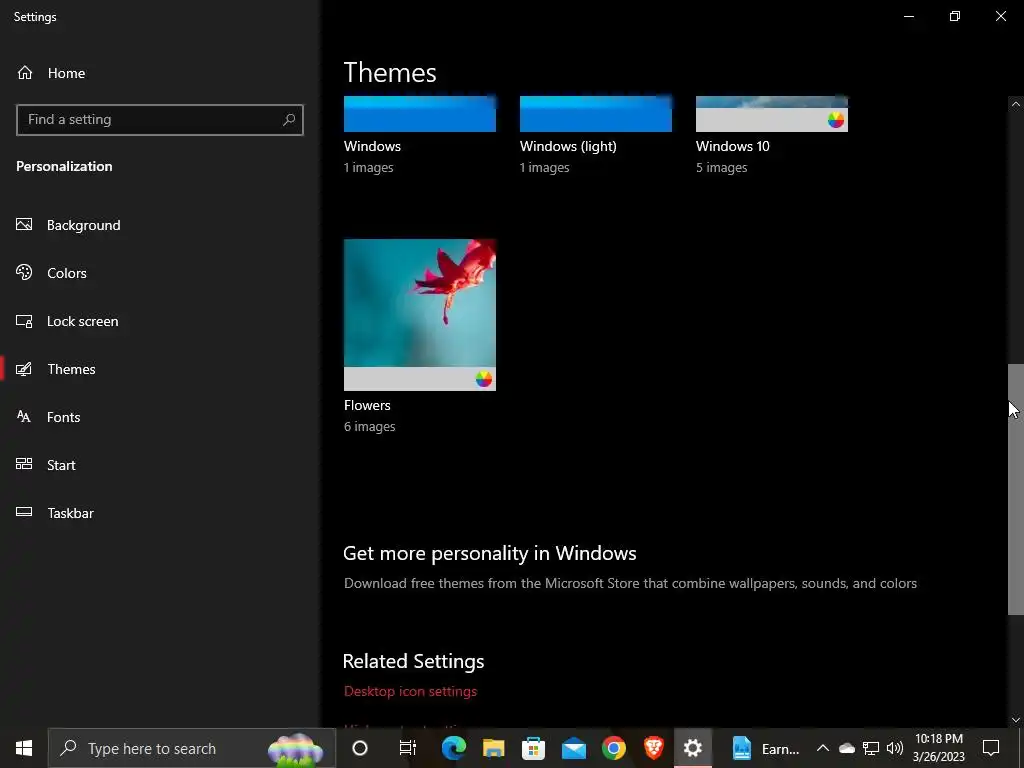Screen dimensions: 1024x768
Task: Open Microsoft Store from taskbar
Action: point(534,748)
